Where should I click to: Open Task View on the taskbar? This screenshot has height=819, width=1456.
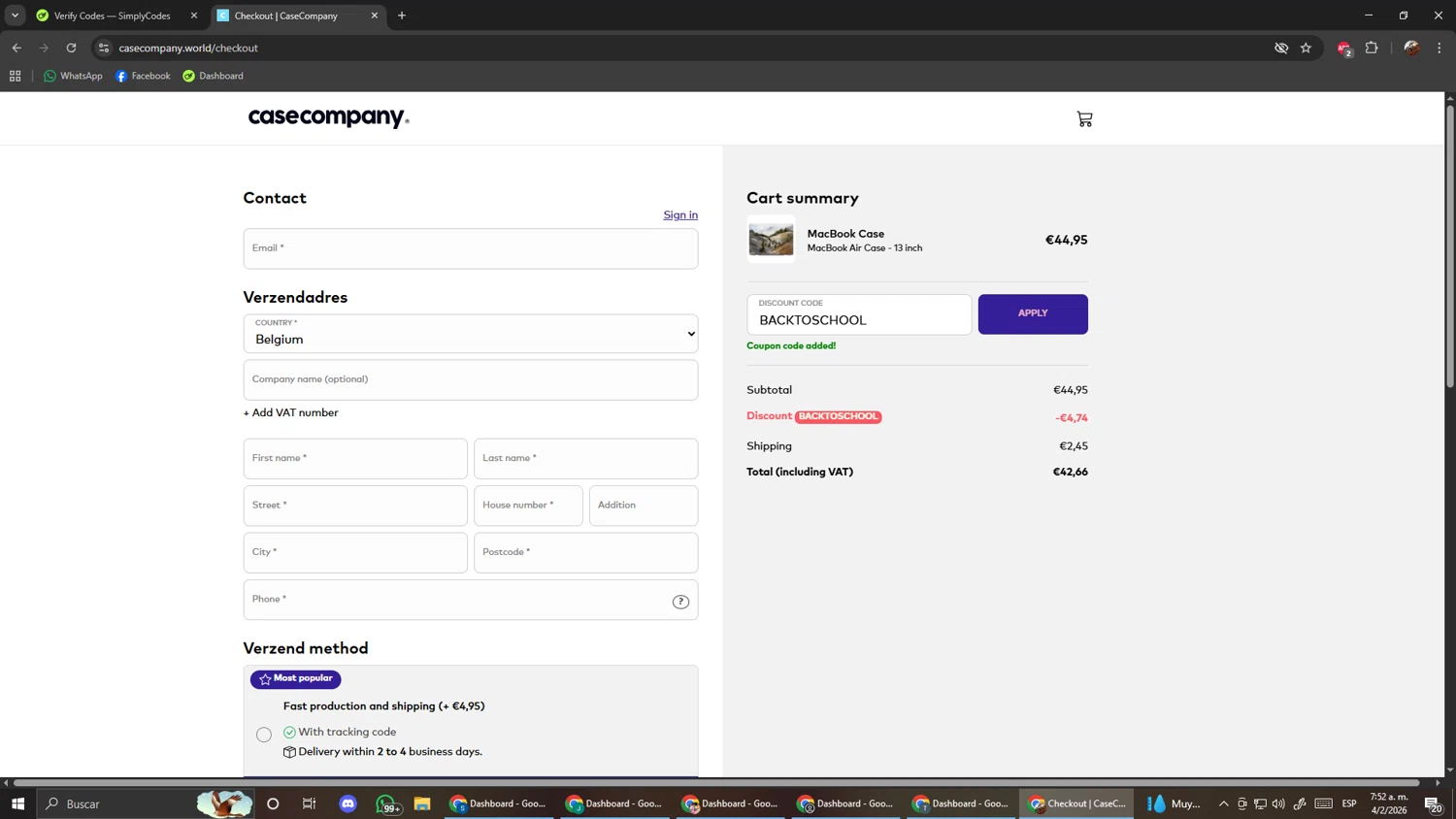pos(310,803)
